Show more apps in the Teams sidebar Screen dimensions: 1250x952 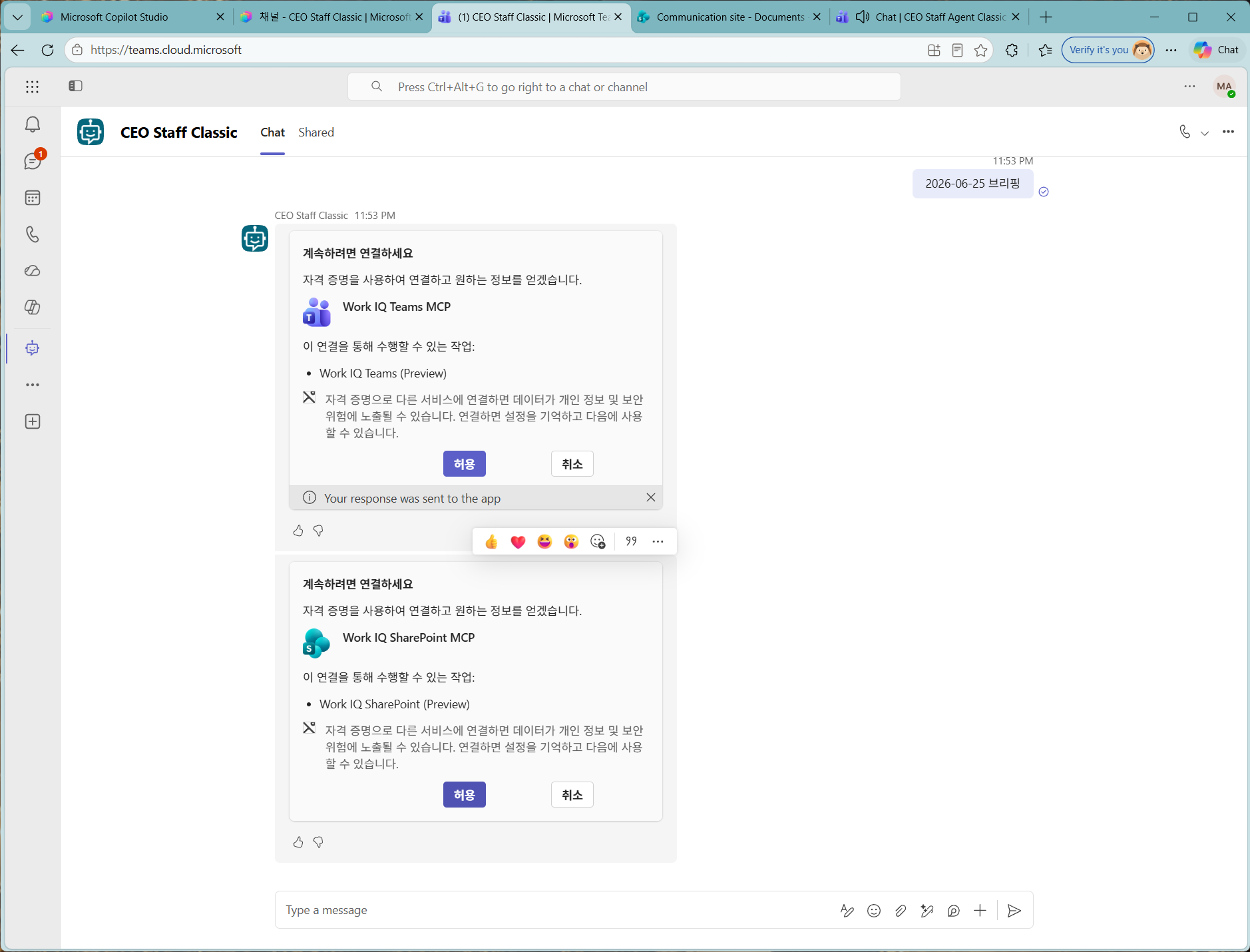(x=32, y=385)
